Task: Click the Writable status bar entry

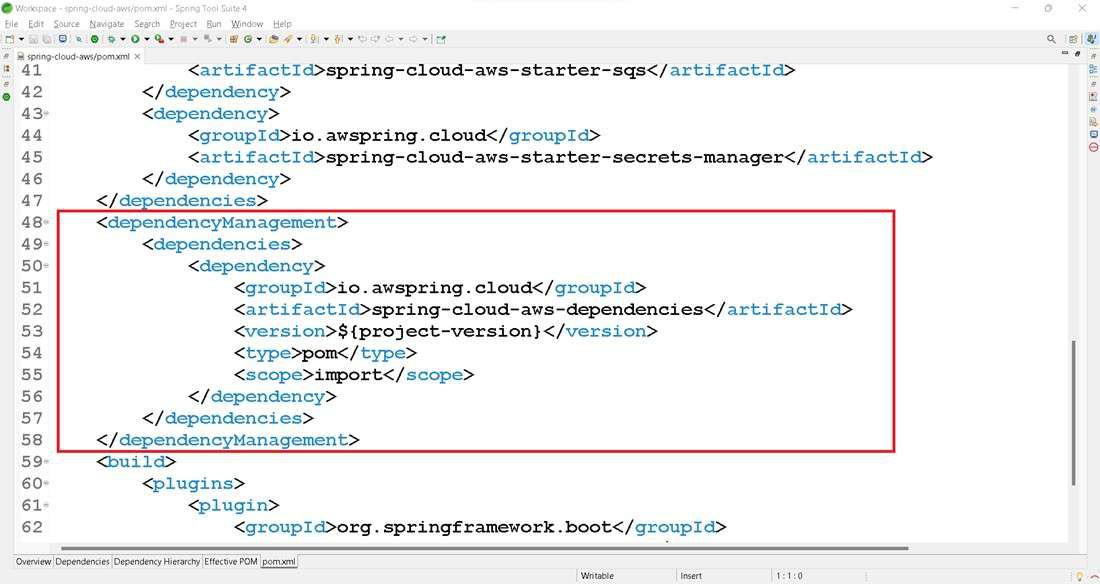Action: click(x=597, y=576)
